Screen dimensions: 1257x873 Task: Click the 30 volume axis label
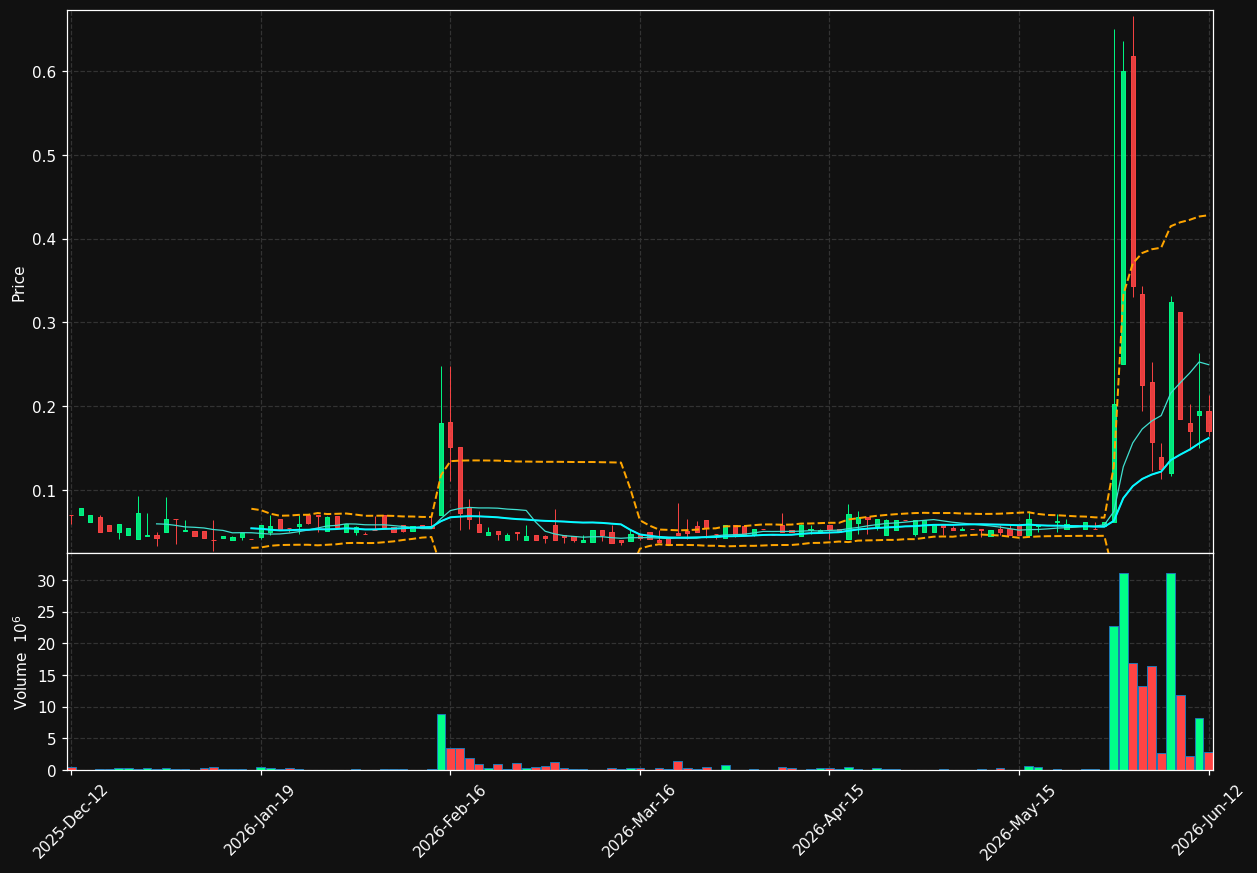(50, 581)
